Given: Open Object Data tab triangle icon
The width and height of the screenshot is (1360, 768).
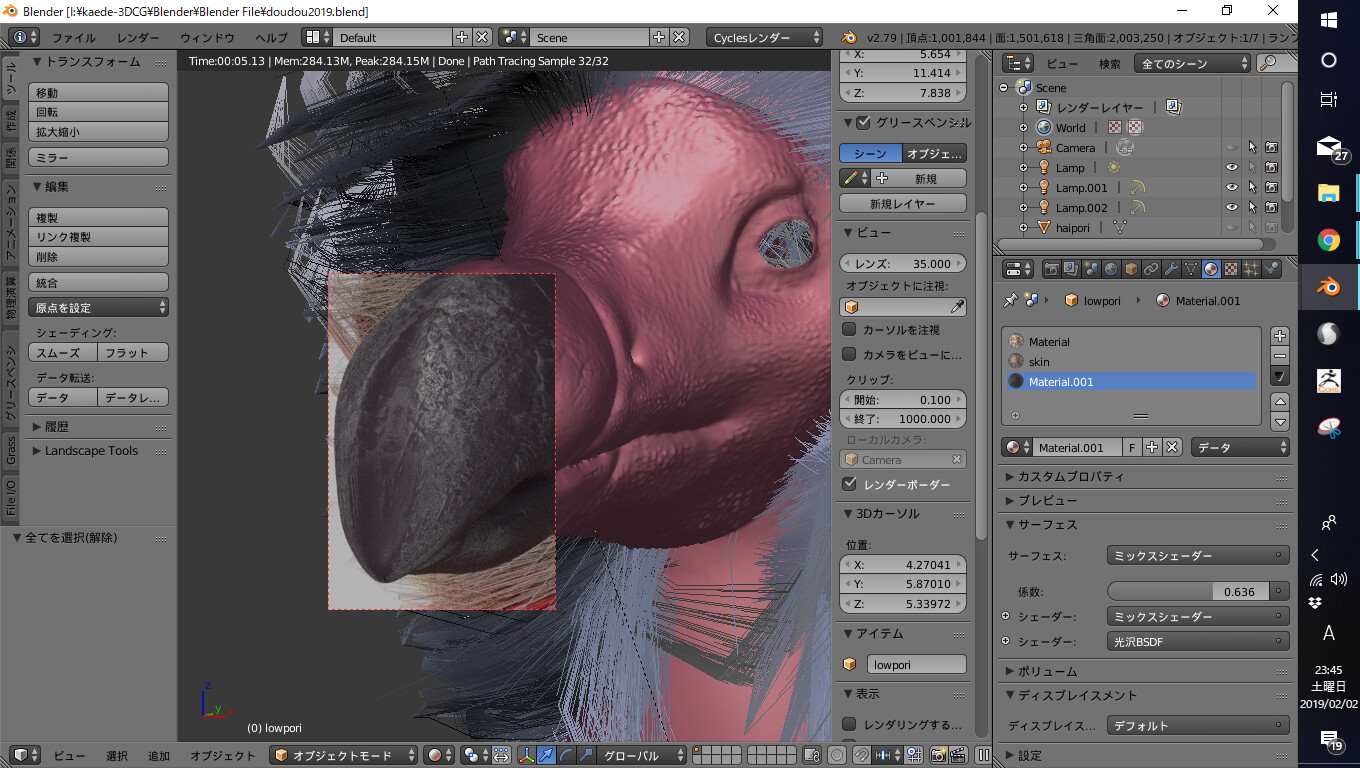Looking at the screenshot, I should point(1191,269).
